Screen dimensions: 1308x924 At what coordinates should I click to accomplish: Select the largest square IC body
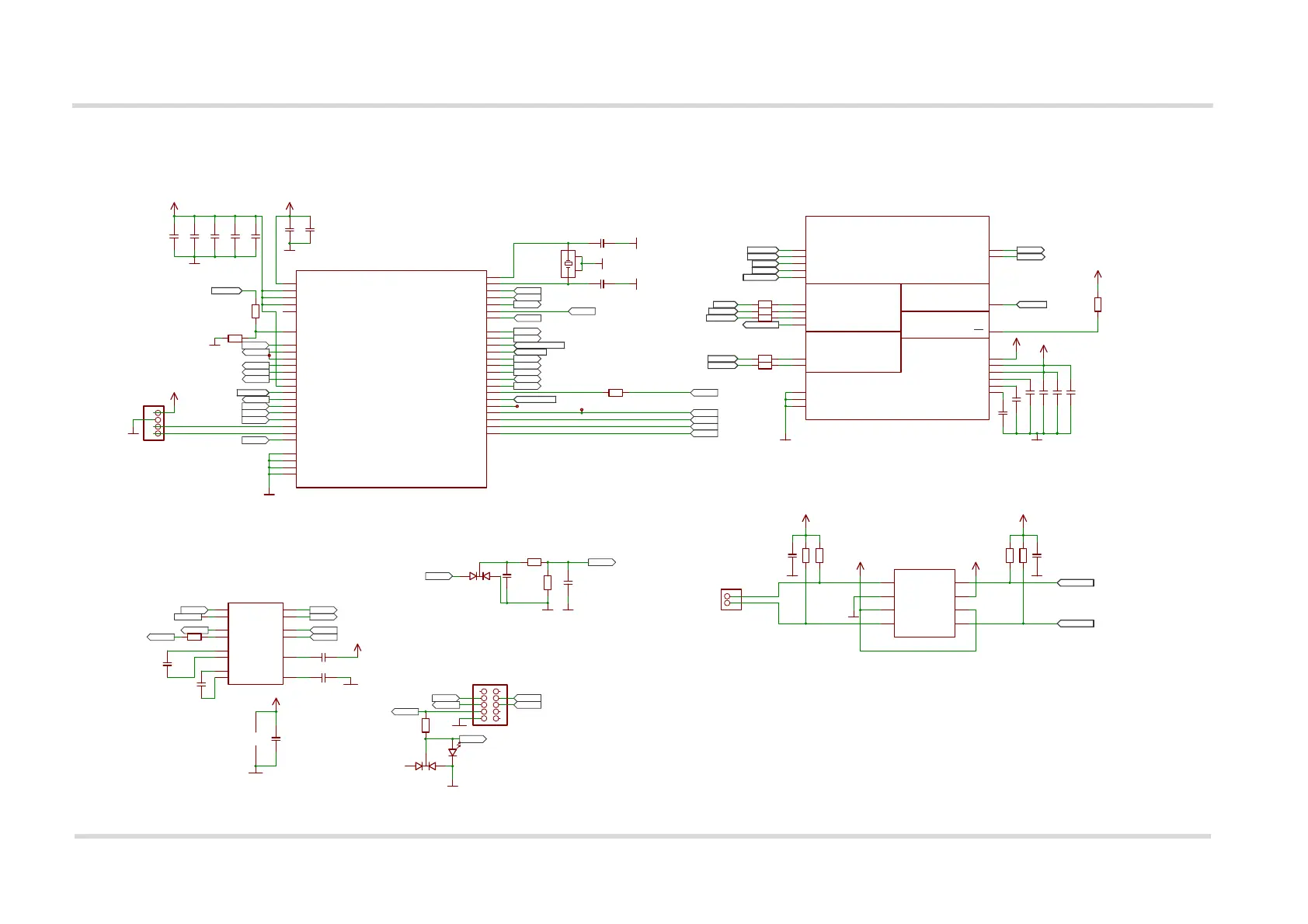(391, 379)
